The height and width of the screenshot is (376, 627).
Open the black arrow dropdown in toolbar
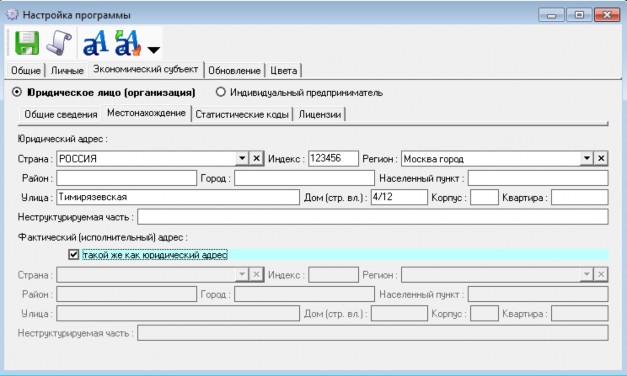154,50
